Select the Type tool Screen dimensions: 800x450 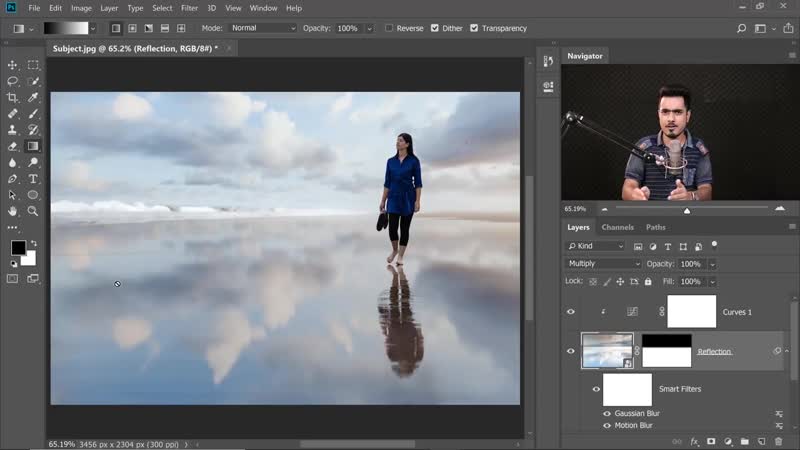click(x=33, y=178)
